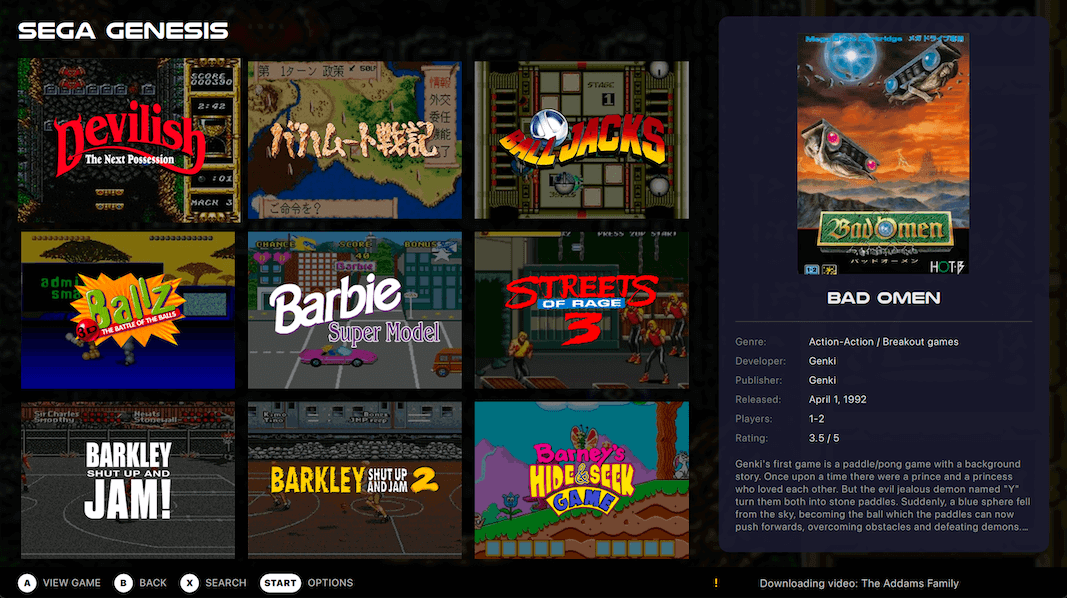The height and width of the screenshot is (598, 1067).
Task: Open Barkley Shut Up and Jam 2
Action: click(355, 480)
